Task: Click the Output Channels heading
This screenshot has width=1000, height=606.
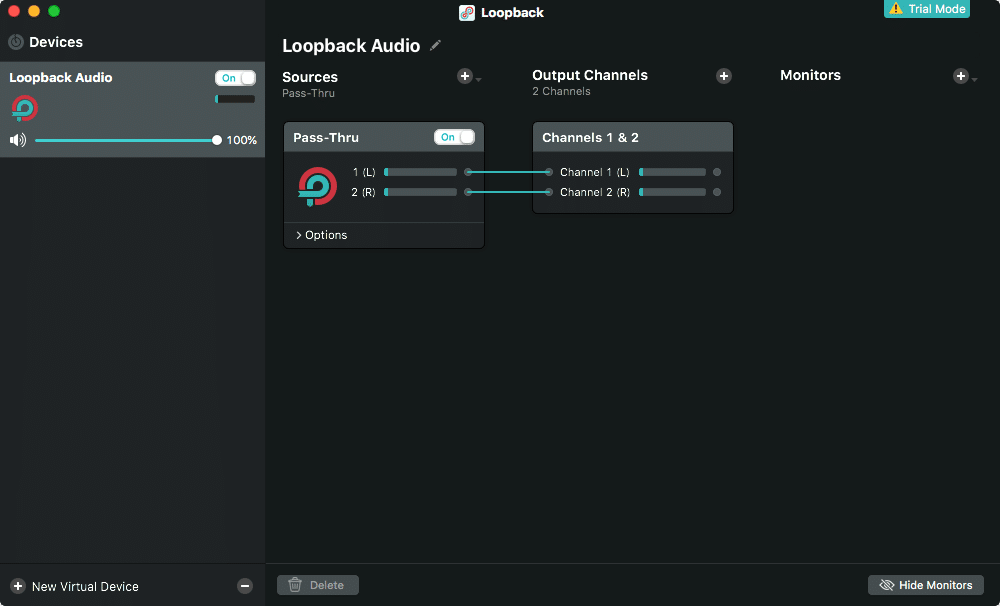Action: (x=590, y=75)
